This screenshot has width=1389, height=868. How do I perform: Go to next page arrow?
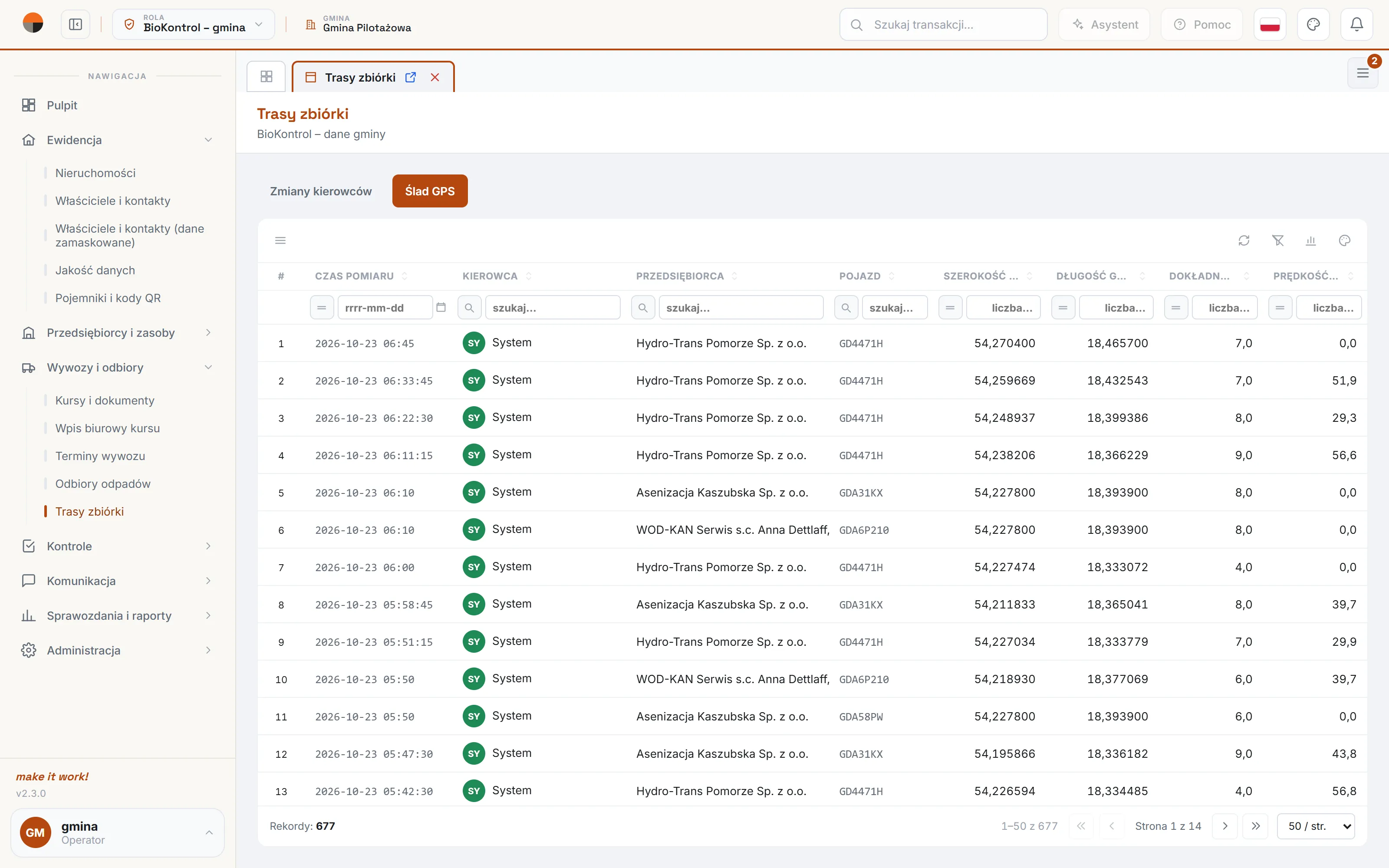[x=1225, y=826]
